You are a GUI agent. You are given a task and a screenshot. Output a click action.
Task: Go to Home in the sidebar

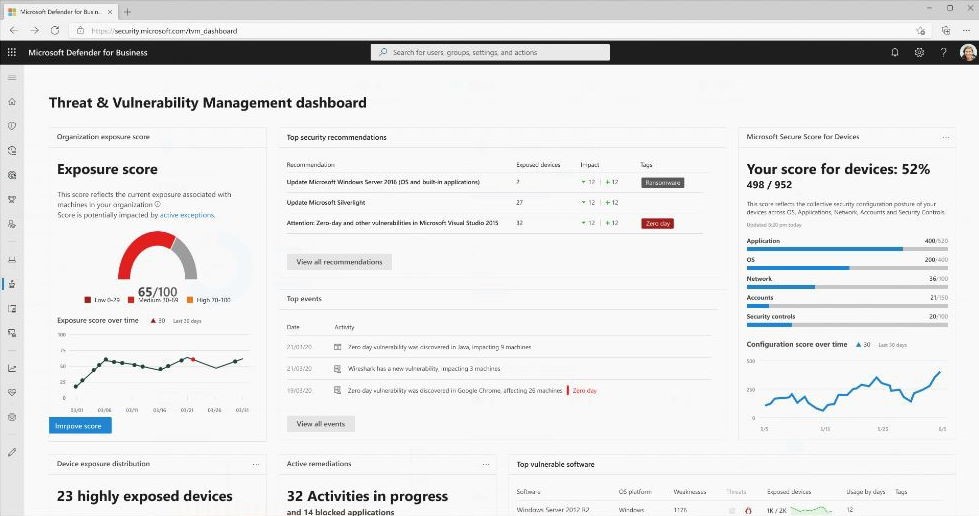12,101
